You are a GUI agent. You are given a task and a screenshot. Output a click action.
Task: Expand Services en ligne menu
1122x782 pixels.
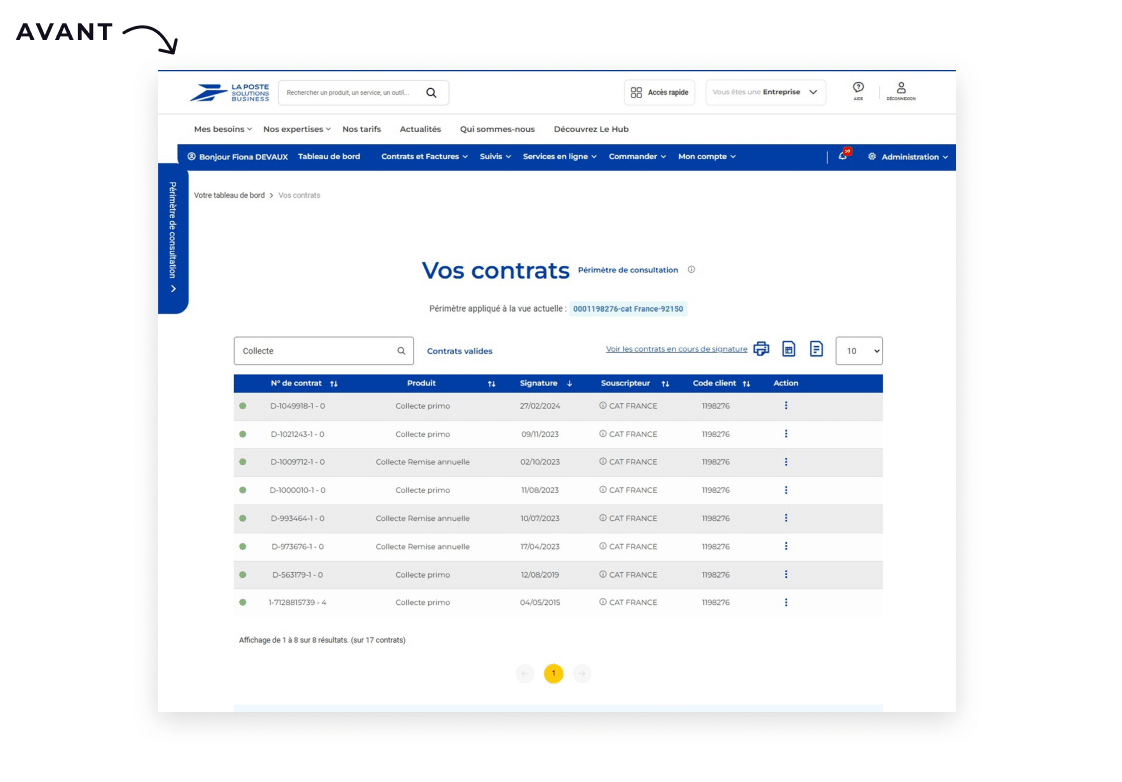560,157
